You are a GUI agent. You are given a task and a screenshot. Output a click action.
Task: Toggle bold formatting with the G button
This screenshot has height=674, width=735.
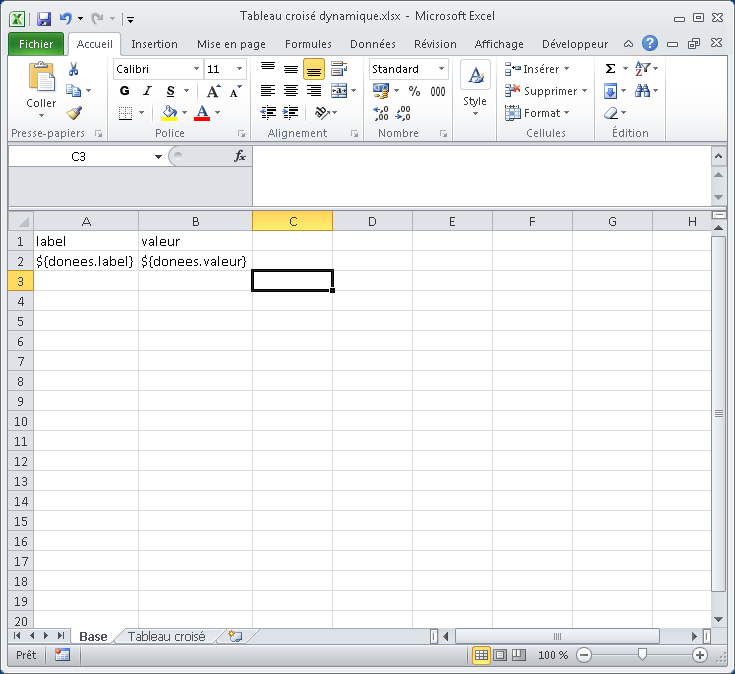(x=125, y=91)
